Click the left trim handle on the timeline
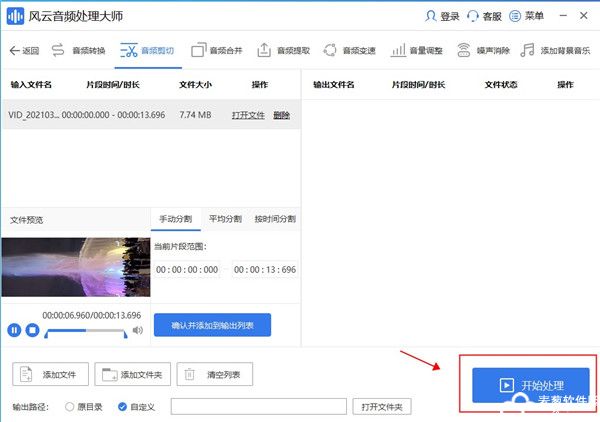 pyautogui.click(x=46, y=335)
